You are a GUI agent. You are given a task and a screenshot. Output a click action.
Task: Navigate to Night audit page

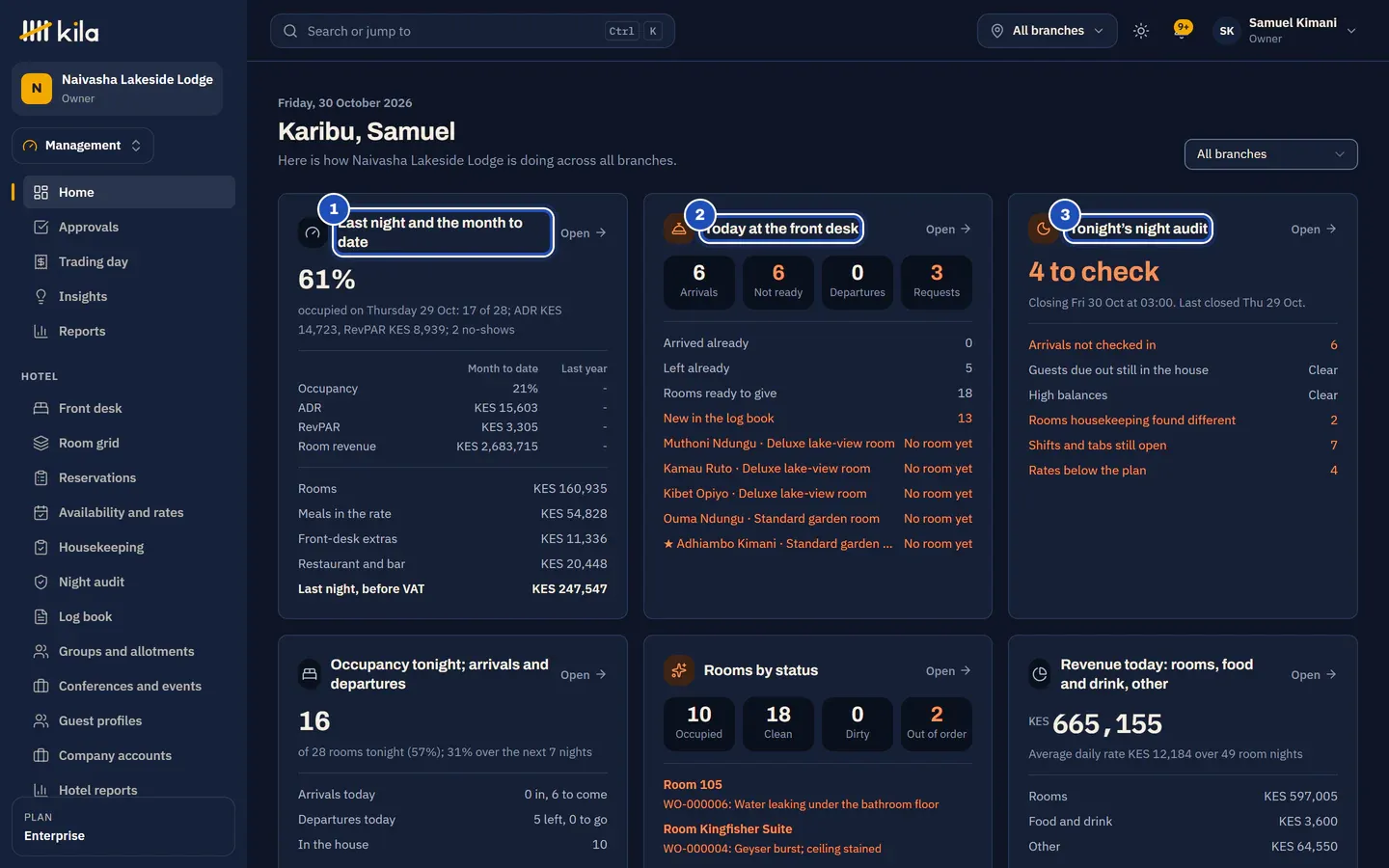[129, 582]
